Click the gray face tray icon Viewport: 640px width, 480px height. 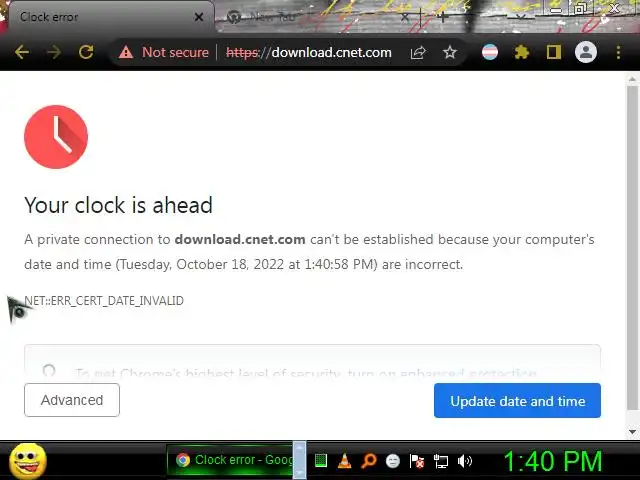[x=393, y=461]
